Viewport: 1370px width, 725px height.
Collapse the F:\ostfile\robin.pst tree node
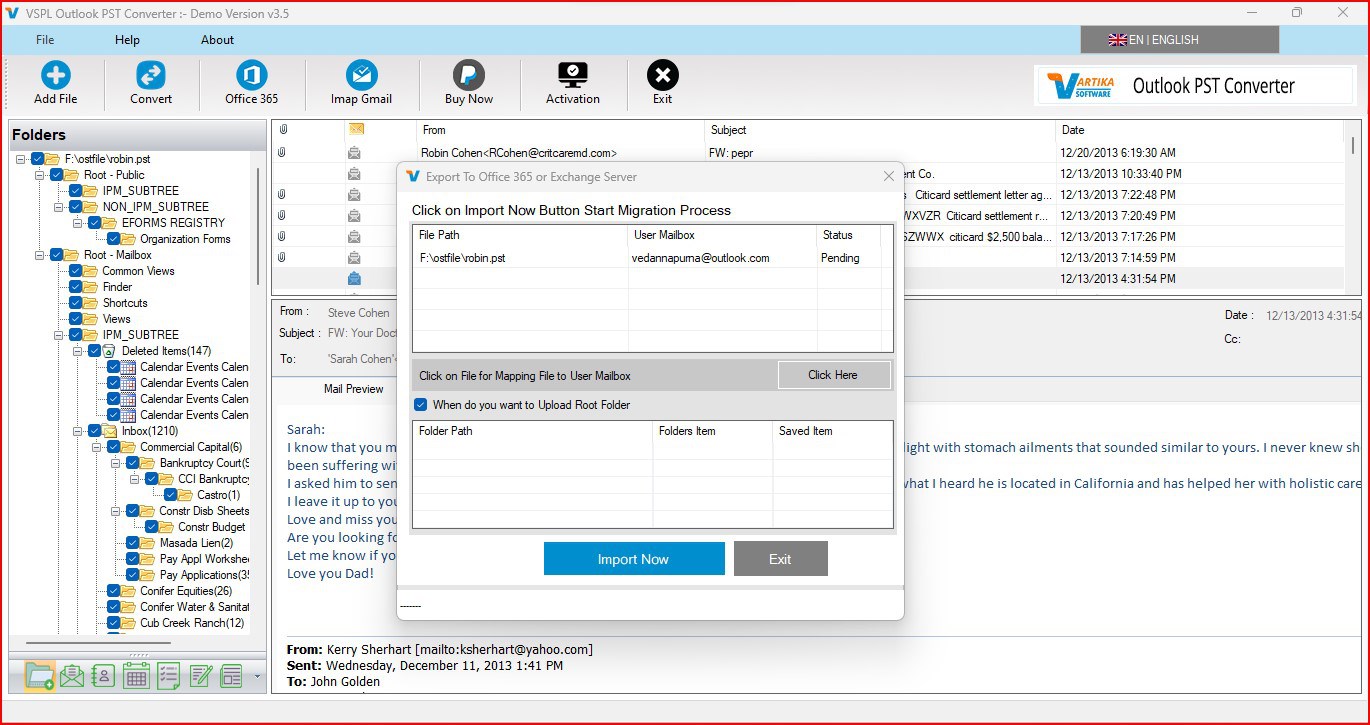point(22,159)
